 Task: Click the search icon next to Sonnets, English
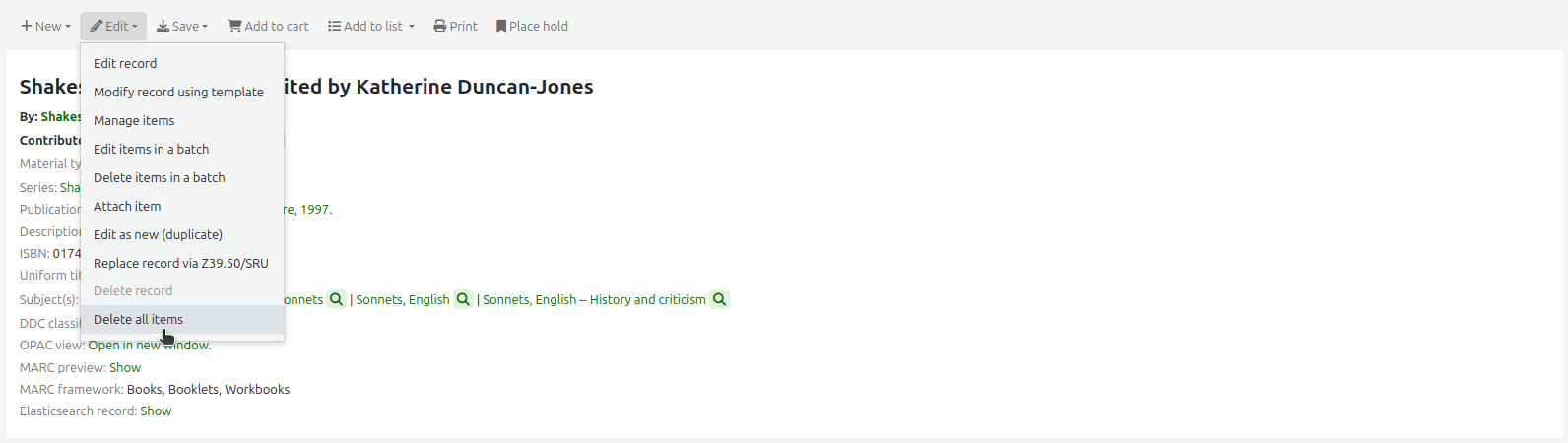pyautogui.click(x=463, y=299)
